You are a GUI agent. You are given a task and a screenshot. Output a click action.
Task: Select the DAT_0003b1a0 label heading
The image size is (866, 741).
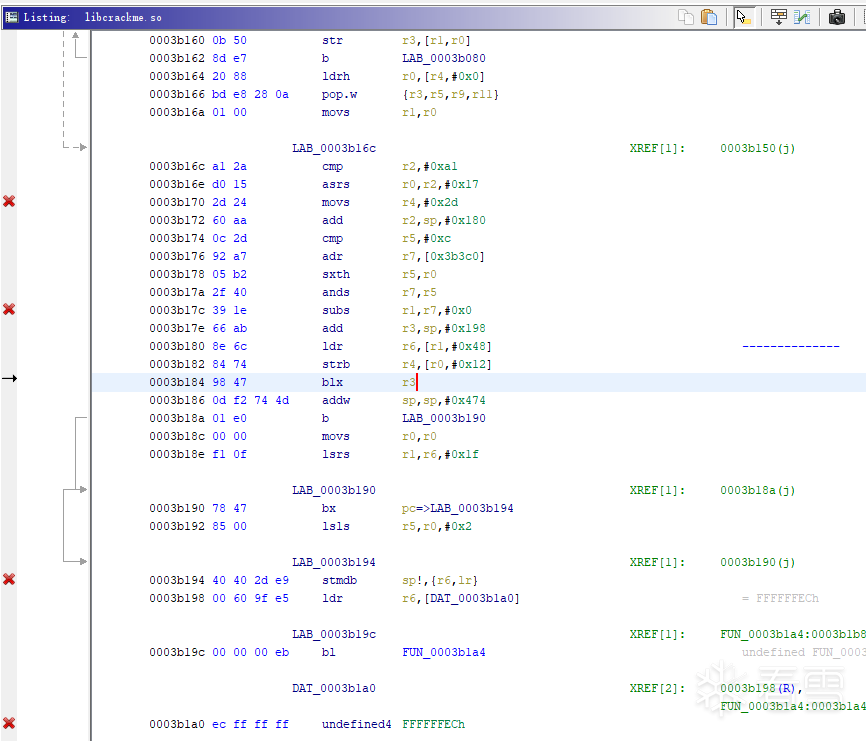(334, 689)
